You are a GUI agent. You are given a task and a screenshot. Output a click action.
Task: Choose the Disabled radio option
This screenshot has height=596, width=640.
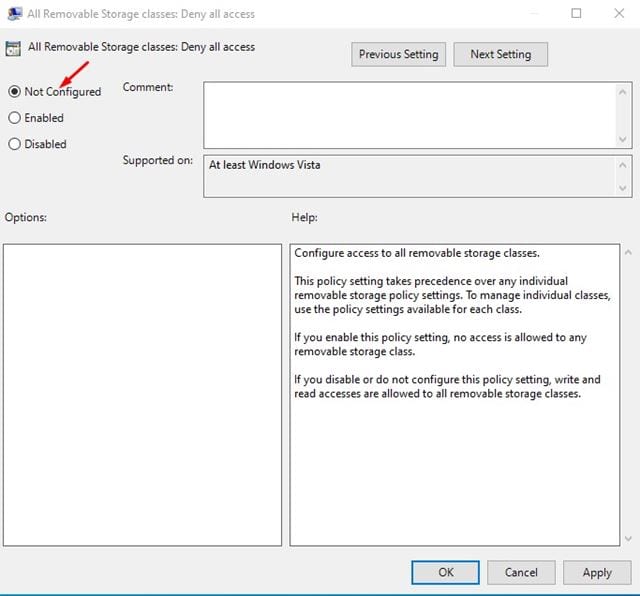pos(14,144)
